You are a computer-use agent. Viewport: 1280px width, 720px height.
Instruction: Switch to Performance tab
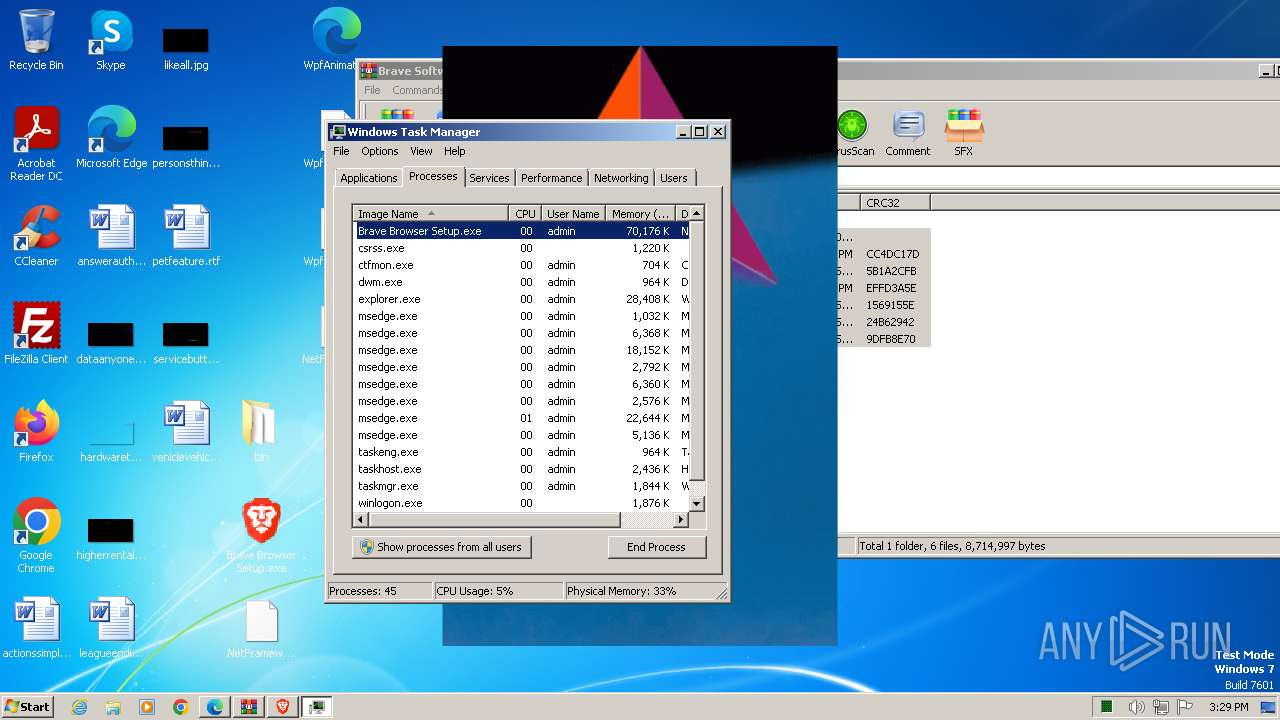pos(551,178)
